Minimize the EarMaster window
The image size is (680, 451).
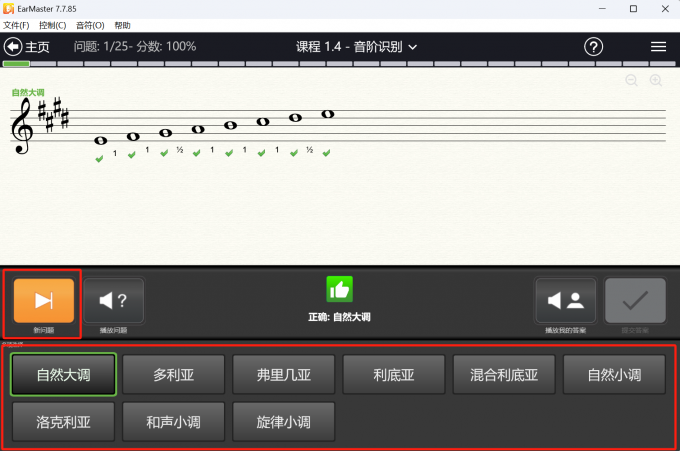click(x=602, y=9)
